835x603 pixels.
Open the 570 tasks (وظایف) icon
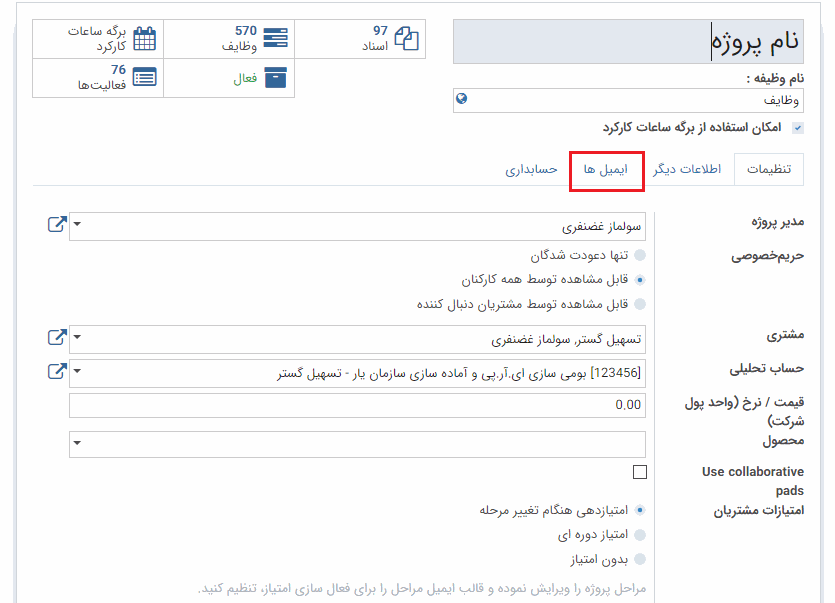tap(275, 39)
